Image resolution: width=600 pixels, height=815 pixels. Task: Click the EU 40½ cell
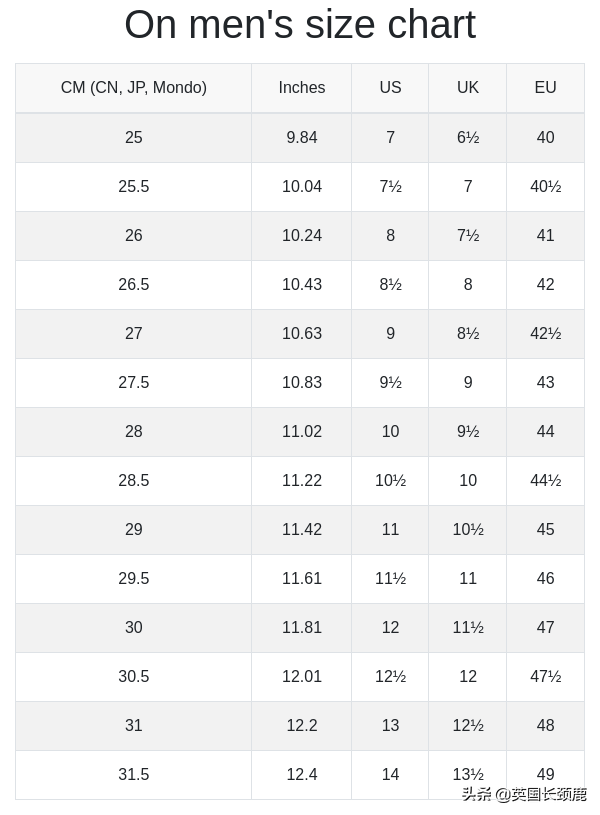[545, 187]
